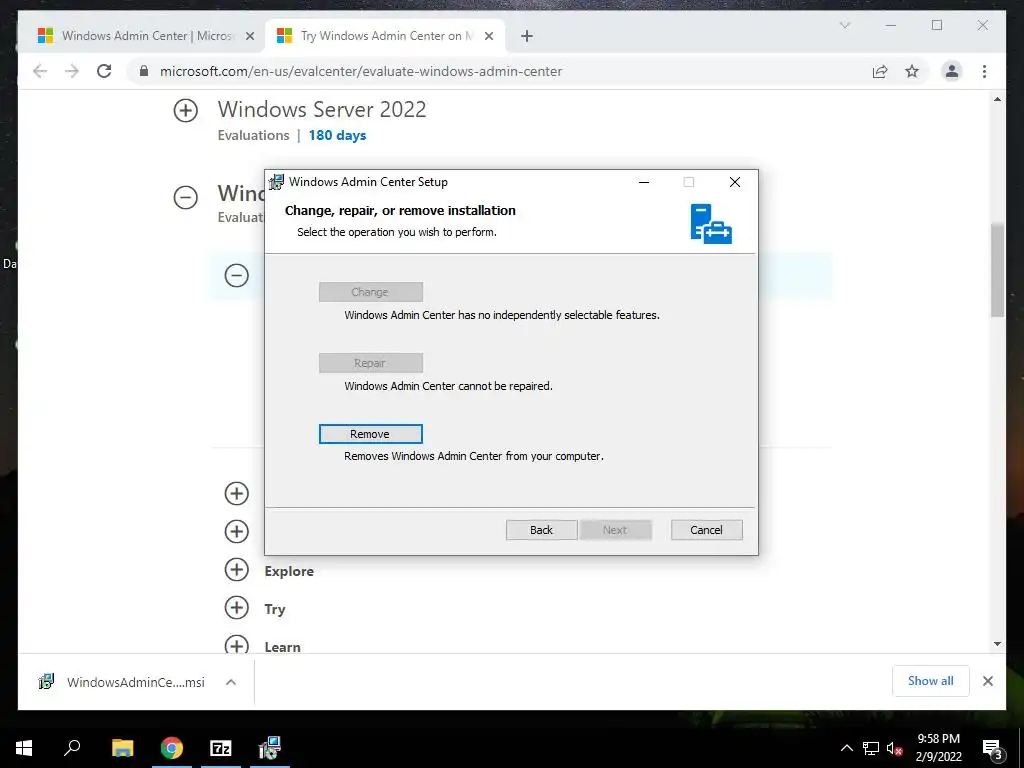
Task: Open File Explorer from taskbar
Action: [x=122, y=748]
